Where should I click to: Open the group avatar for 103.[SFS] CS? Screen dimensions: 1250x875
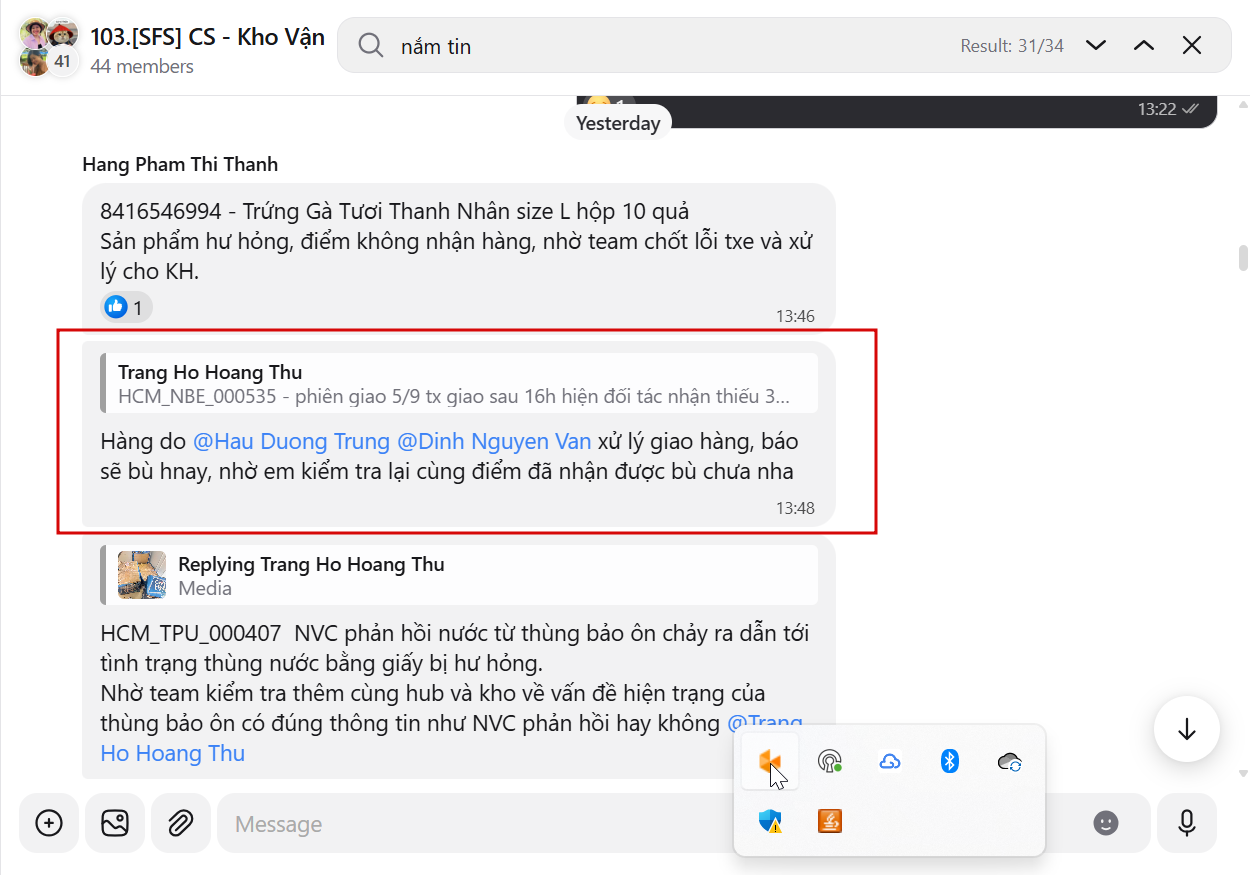[x=49, y=46]
